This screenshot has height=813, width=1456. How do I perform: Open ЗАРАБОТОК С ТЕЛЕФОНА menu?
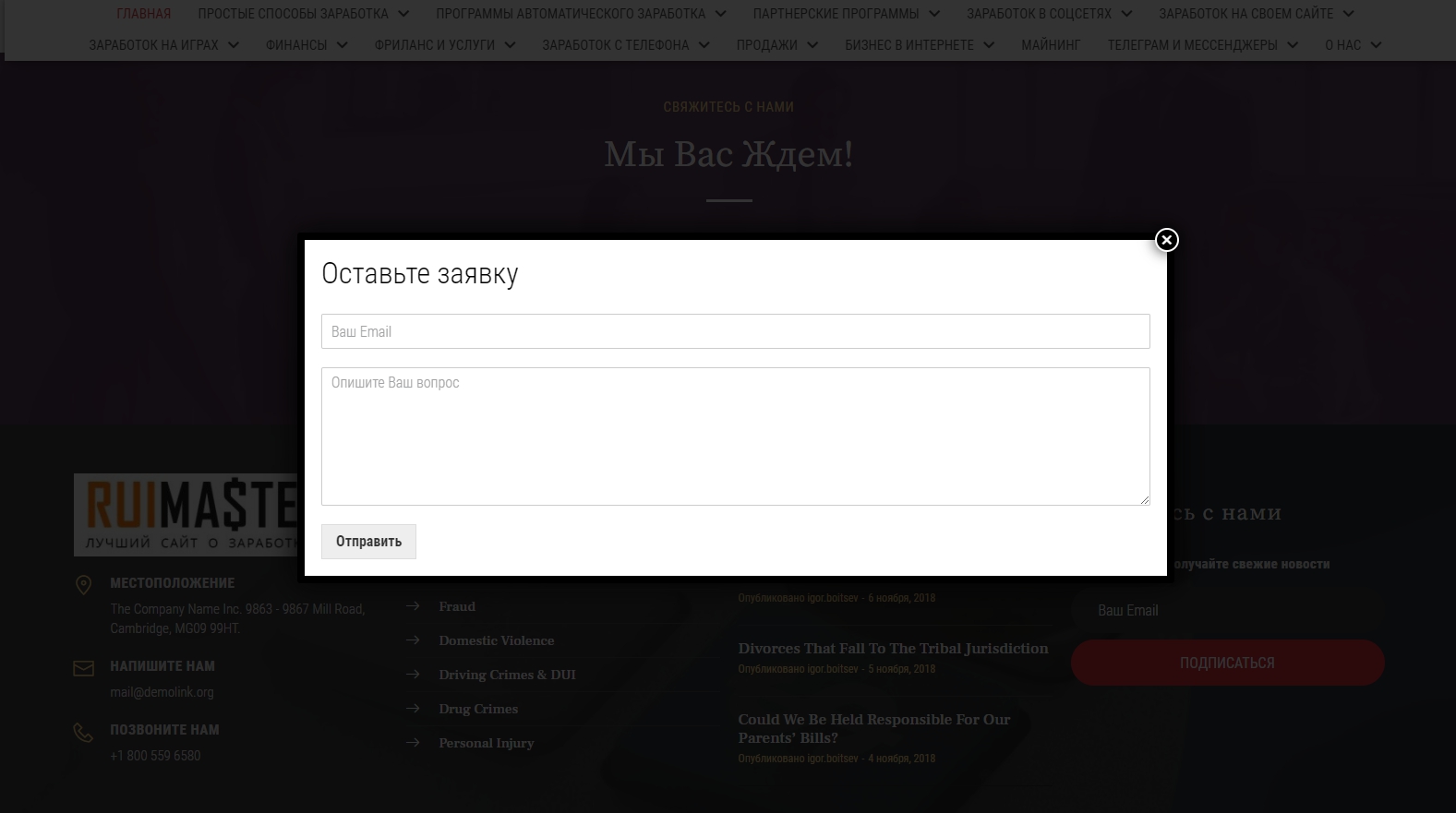pyautogui.click(x=615, y=44)
